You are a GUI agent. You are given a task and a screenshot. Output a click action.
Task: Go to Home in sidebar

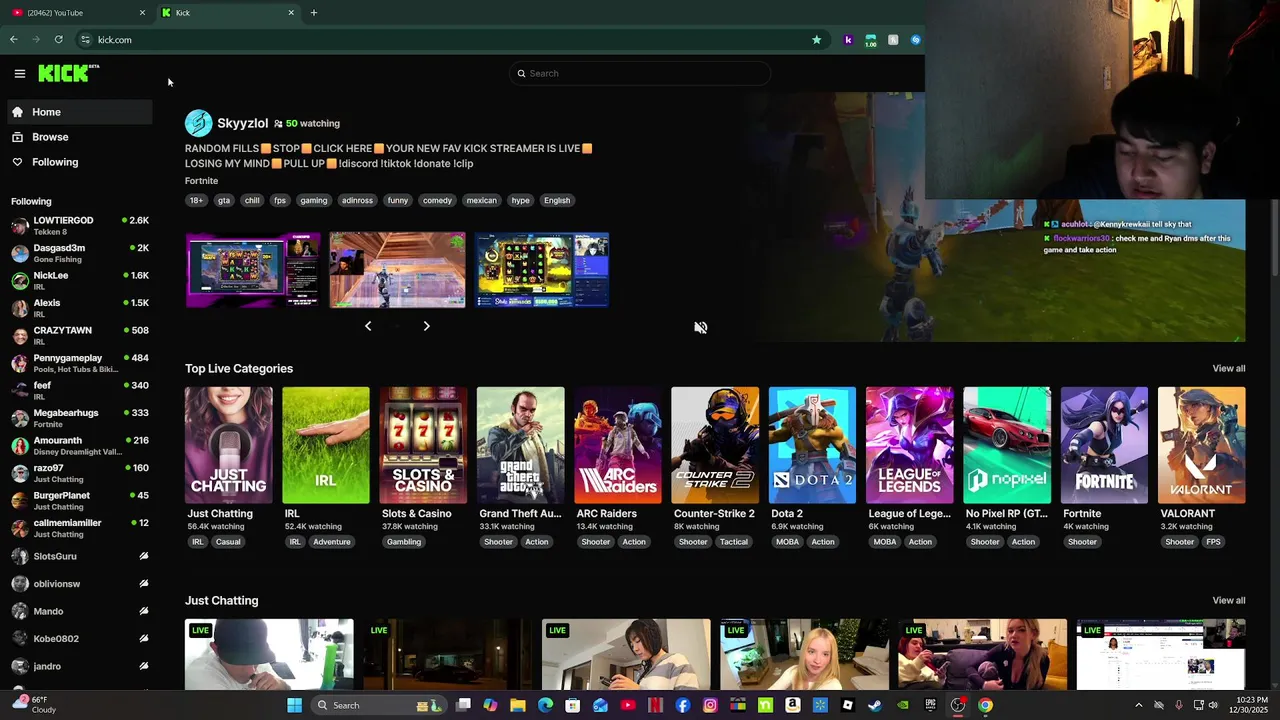(80, 112)
